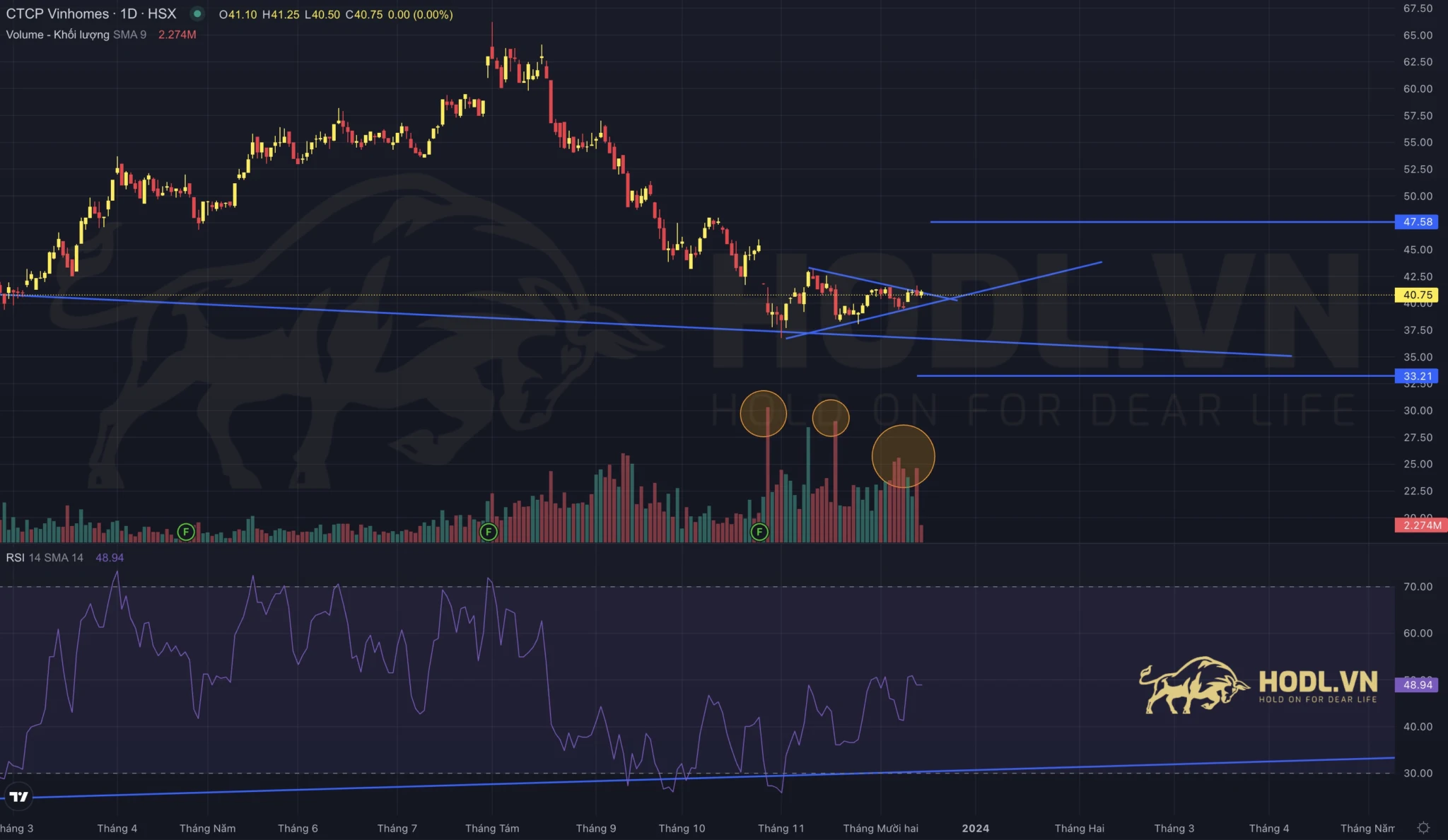Click the purple 48.94 RSI value label
The image size is (1448, 840).
click(x=1417, y=684)
